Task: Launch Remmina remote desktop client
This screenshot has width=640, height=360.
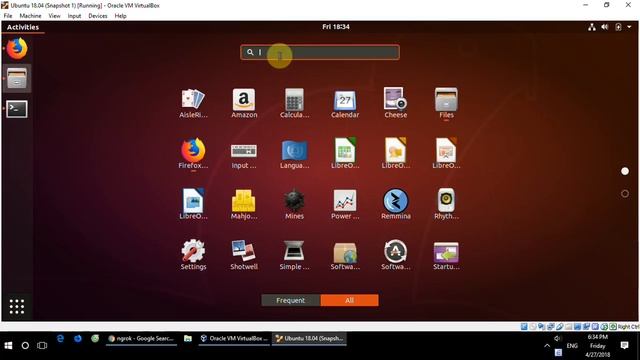Action: (x=396, y=204)
